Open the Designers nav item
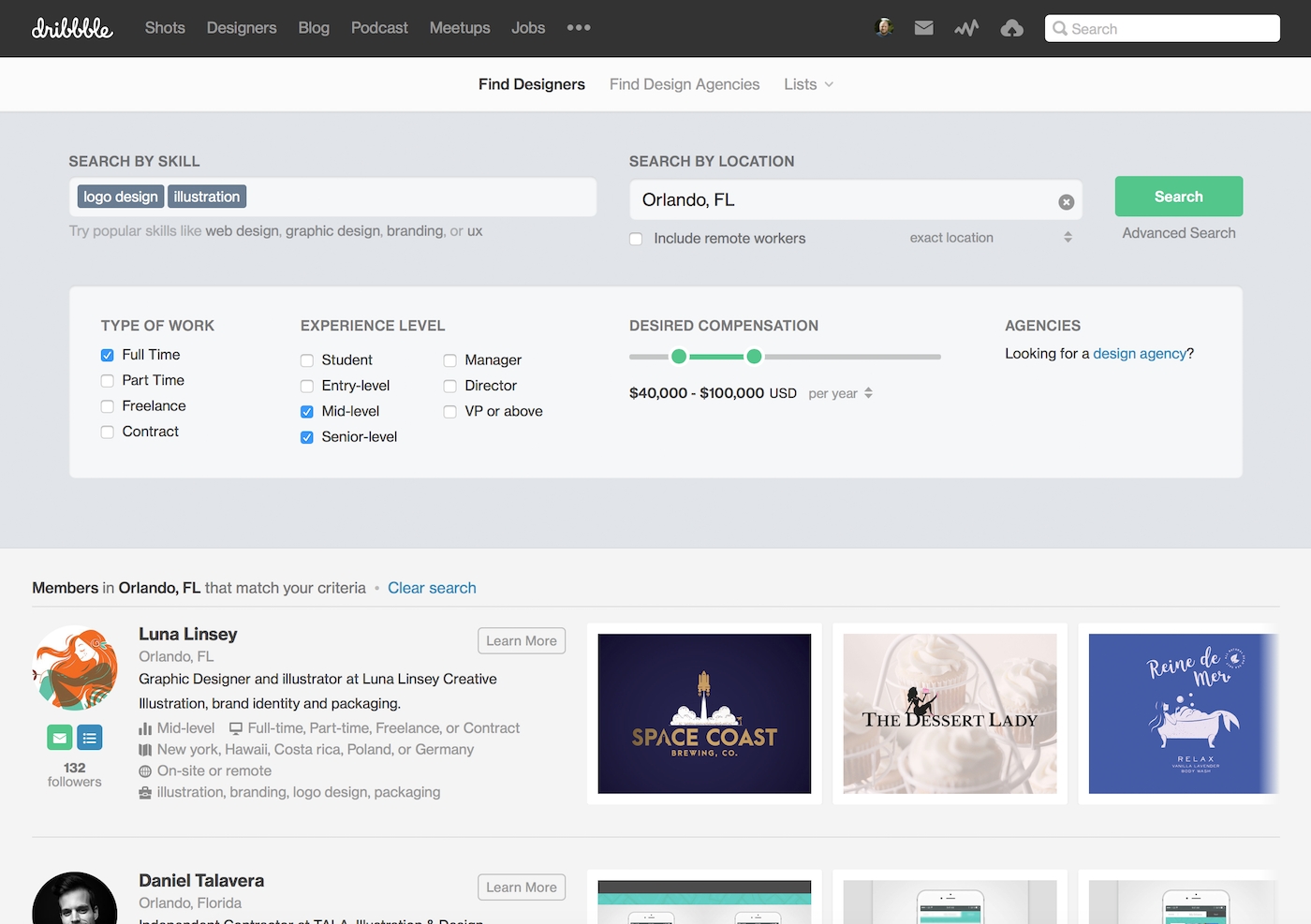1311x924 pixels. tap(242, 28)
